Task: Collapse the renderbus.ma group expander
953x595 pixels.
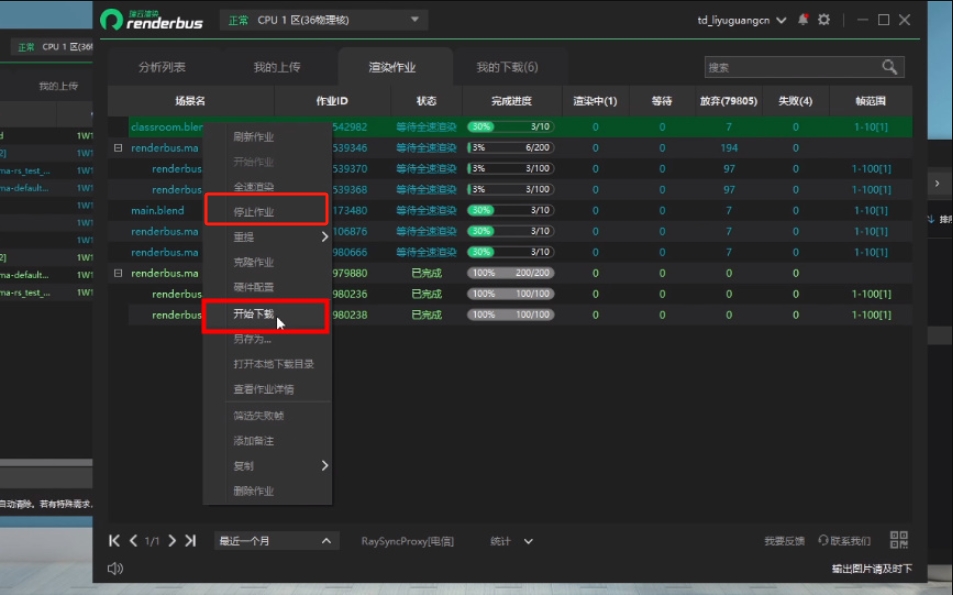Action: 118,147
